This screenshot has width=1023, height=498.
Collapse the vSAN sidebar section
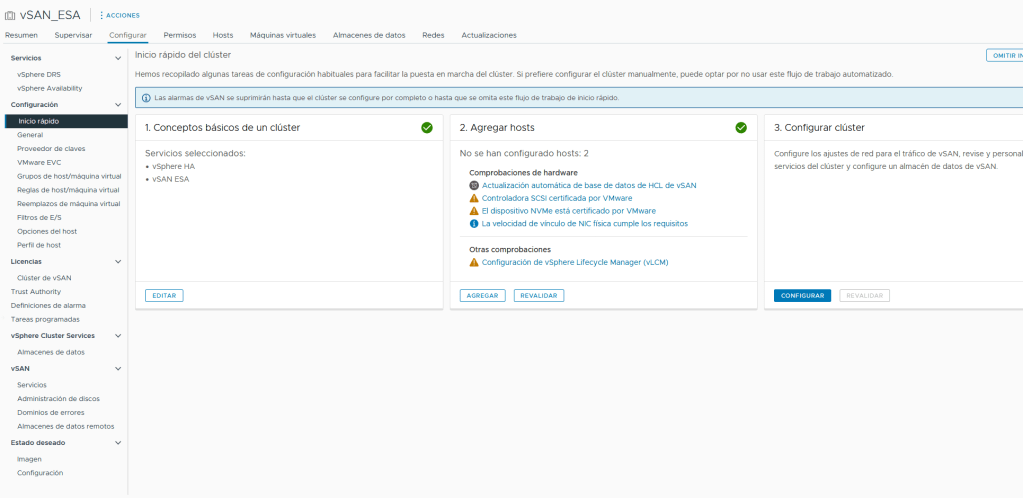point(118,368)
